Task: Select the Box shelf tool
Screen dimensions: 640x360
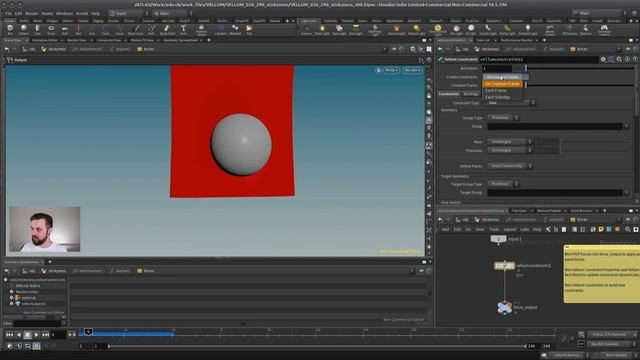Action: (10, 29)
